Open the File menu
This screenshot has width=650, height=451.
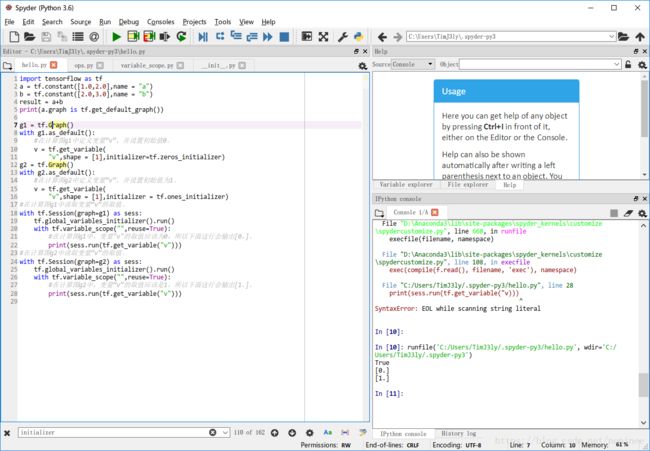pyautogui.click(x=9, y=22)
